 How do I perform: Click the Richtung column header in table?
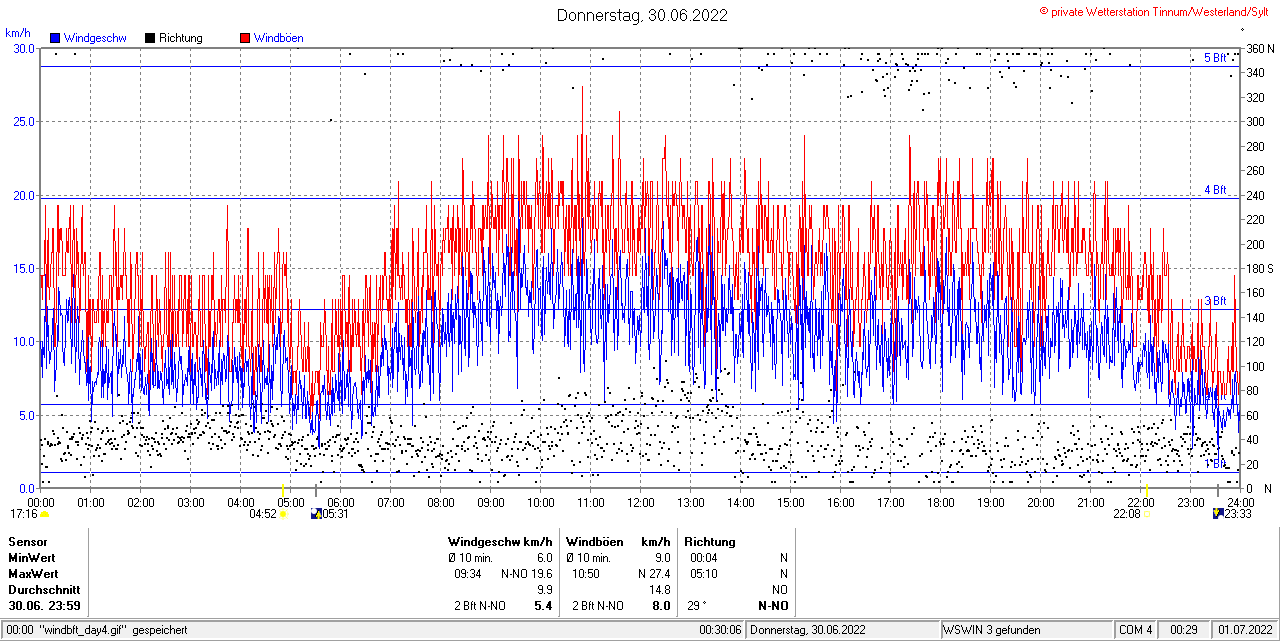710,541
